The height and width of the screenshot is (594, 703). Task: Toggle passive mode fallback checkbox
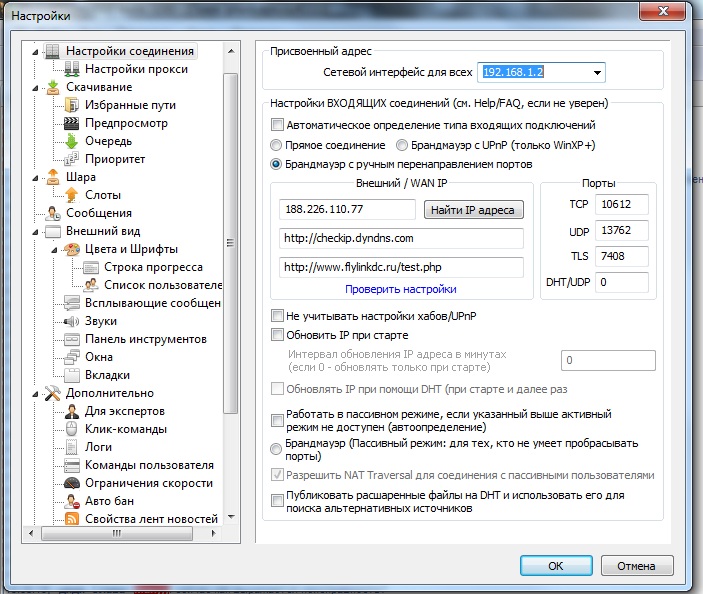pyautogui.click(x=277, y=421)
